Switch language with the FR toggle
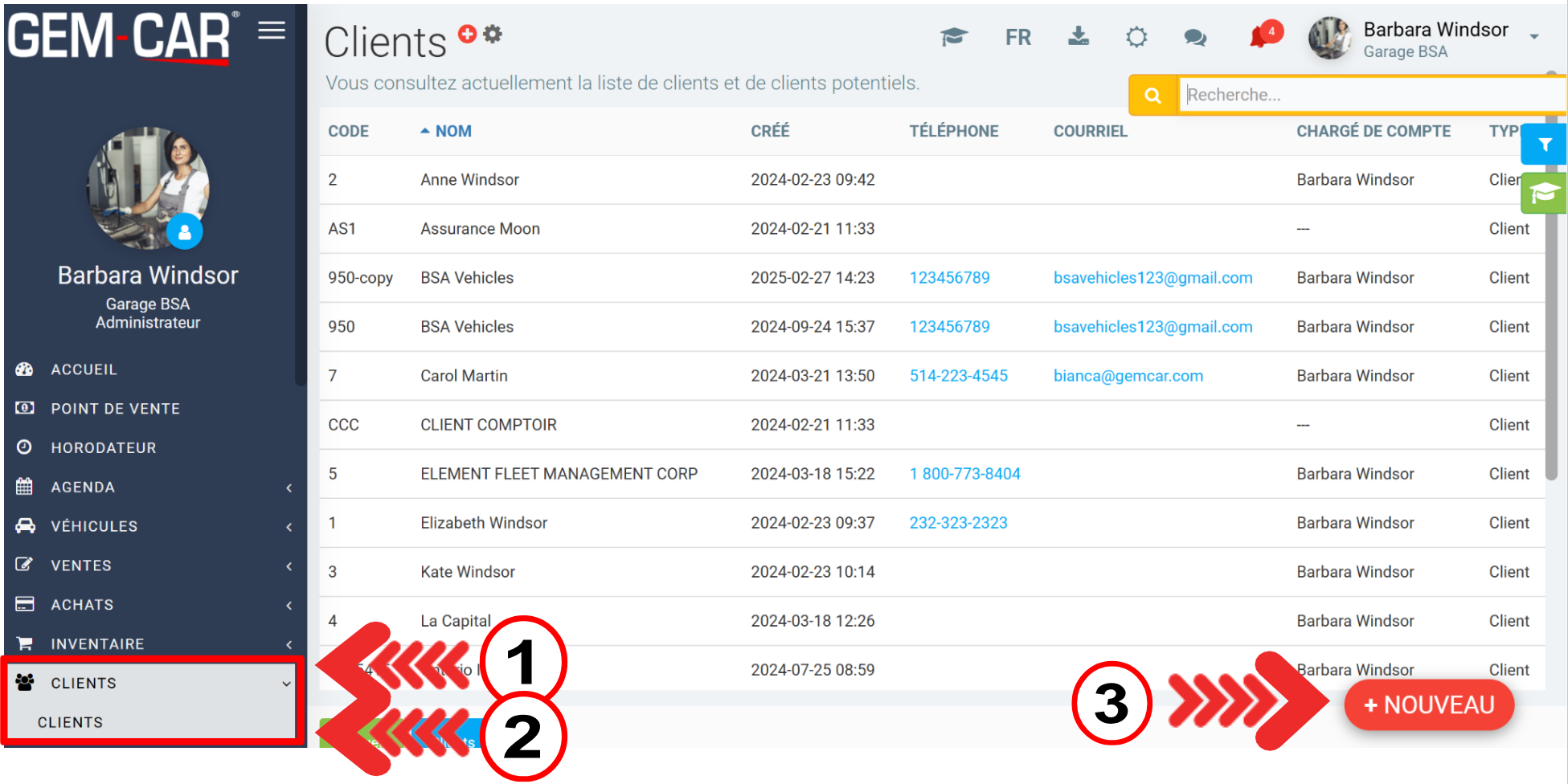1568x784 pixels. click(x=1017, y=38)
